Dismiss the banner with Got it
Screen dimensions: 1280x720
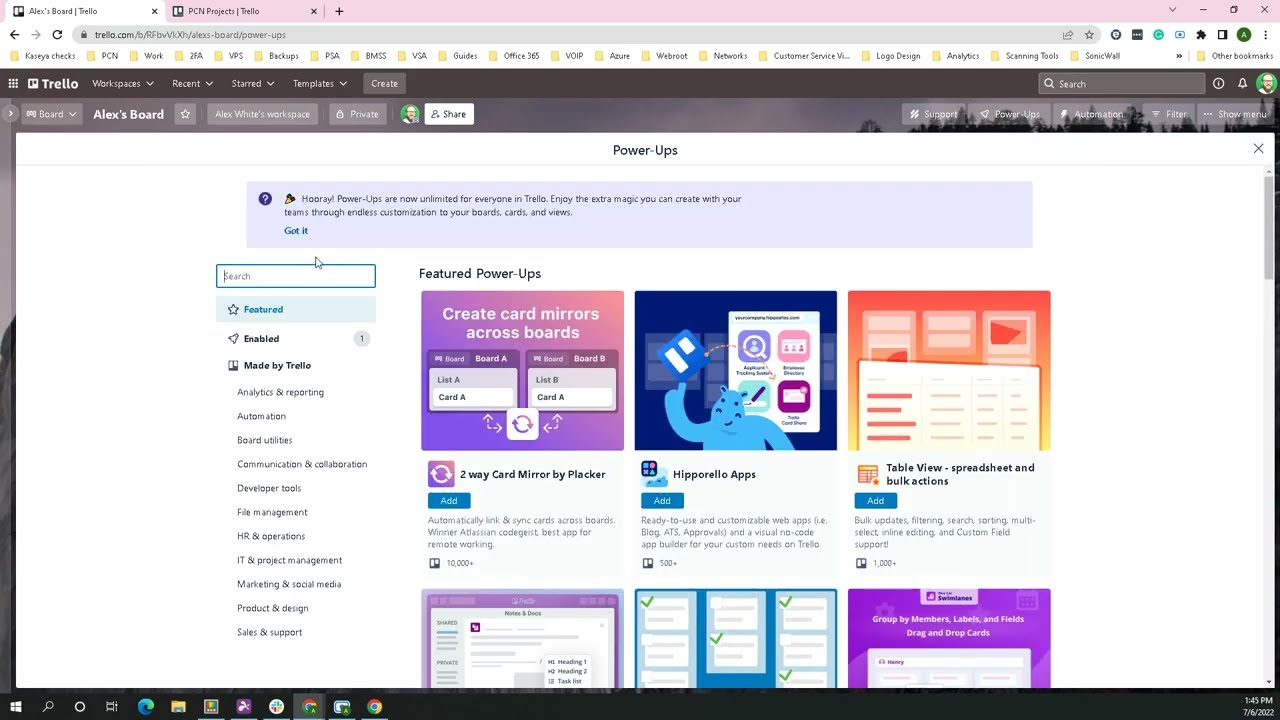[x=296, y=231]
